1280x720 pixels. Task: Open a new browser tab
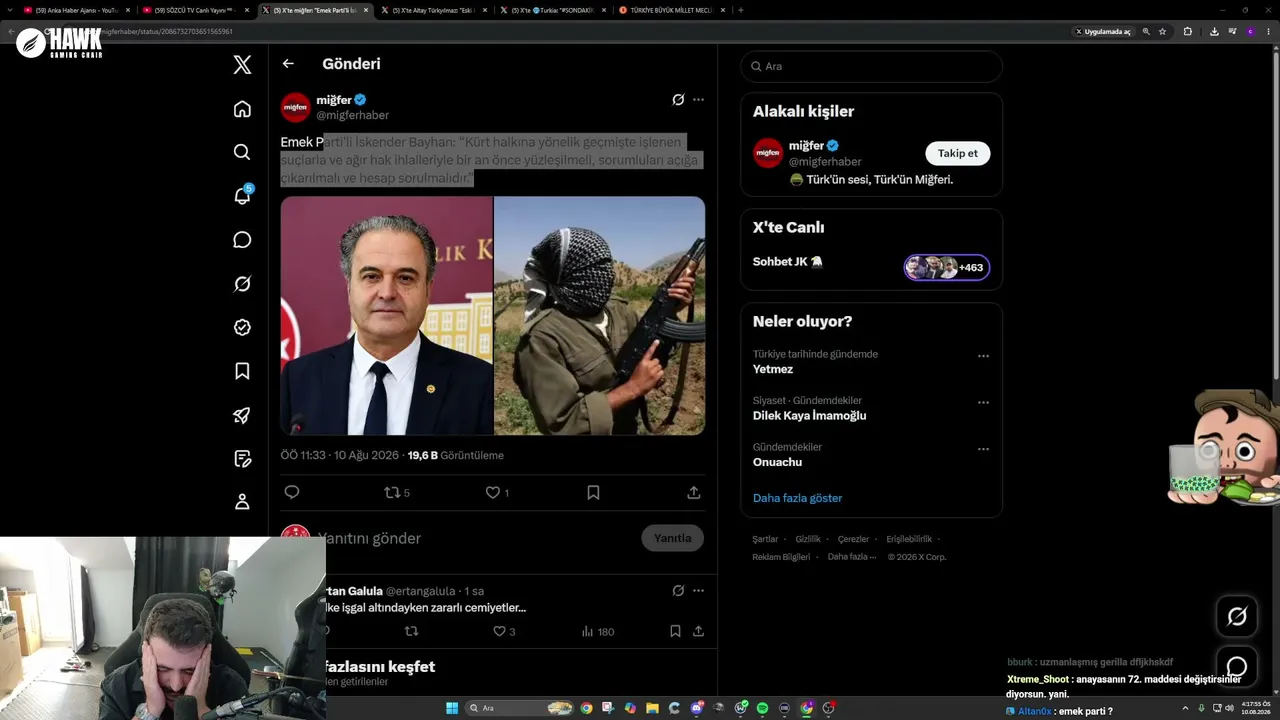[740, 10]
